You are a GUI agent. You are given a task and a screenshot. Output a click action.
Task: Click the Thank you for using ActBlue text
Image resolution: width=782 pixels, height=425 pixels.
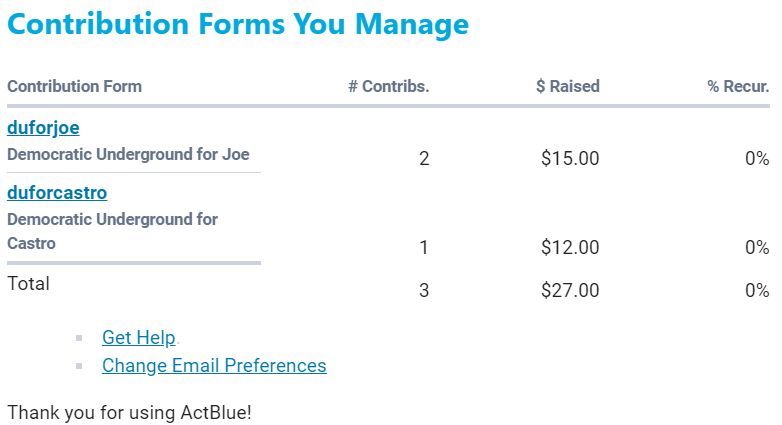coord(129,412)
